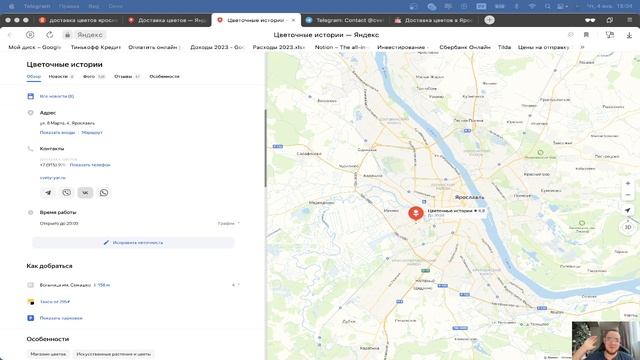
Task: Open the browser hamburger menu
Action: point(629,20)
